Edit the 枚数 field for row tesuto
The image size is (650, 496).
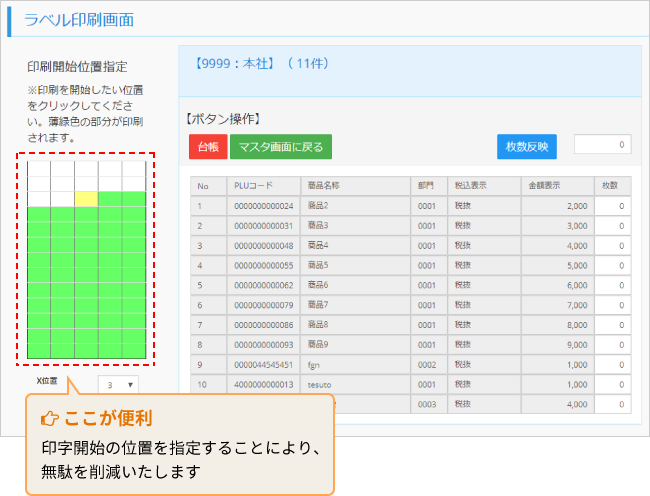[x=613, y=385]
